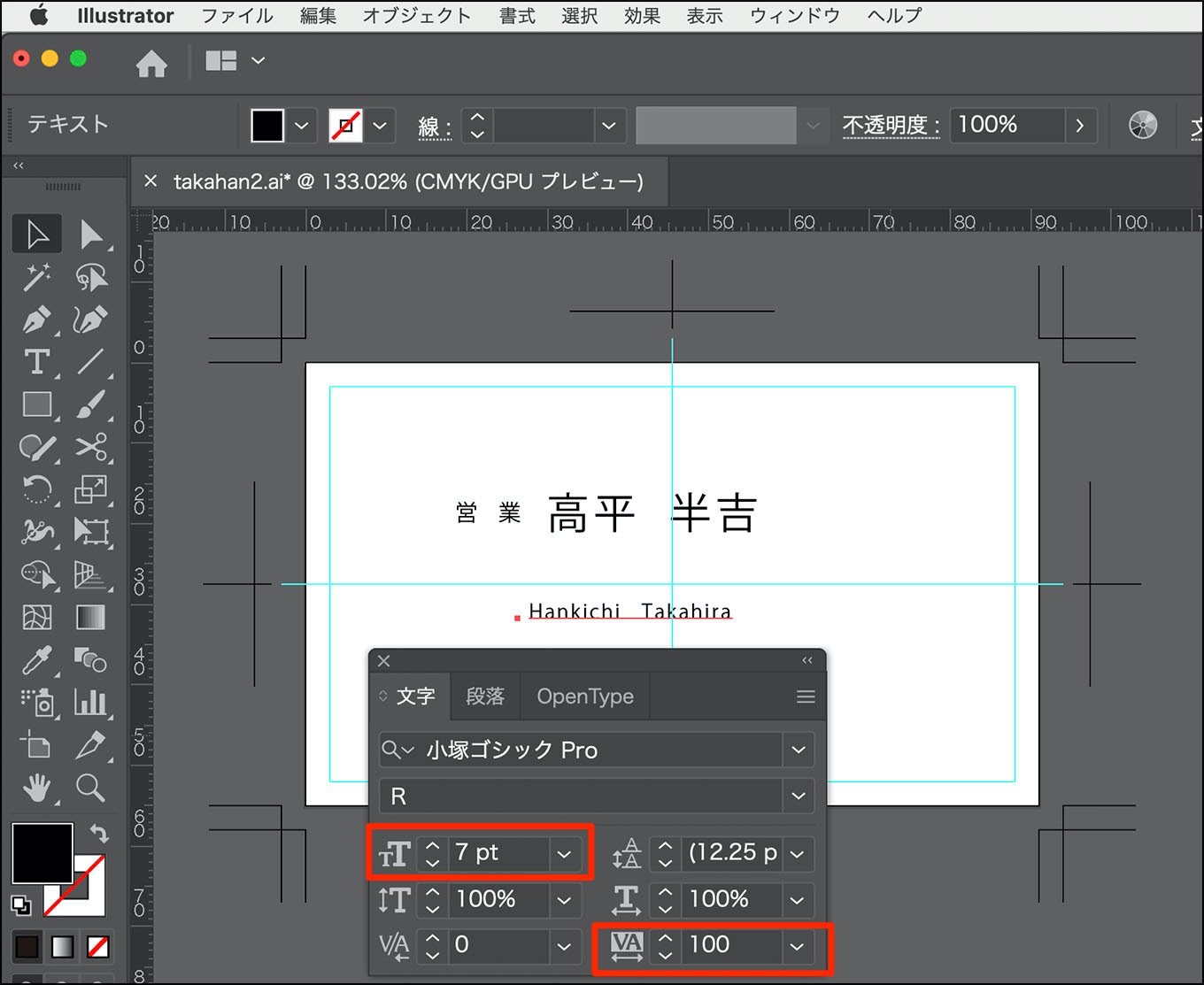Select the Artboard tool
1204x985 pixels.
[x=37, y=744]
